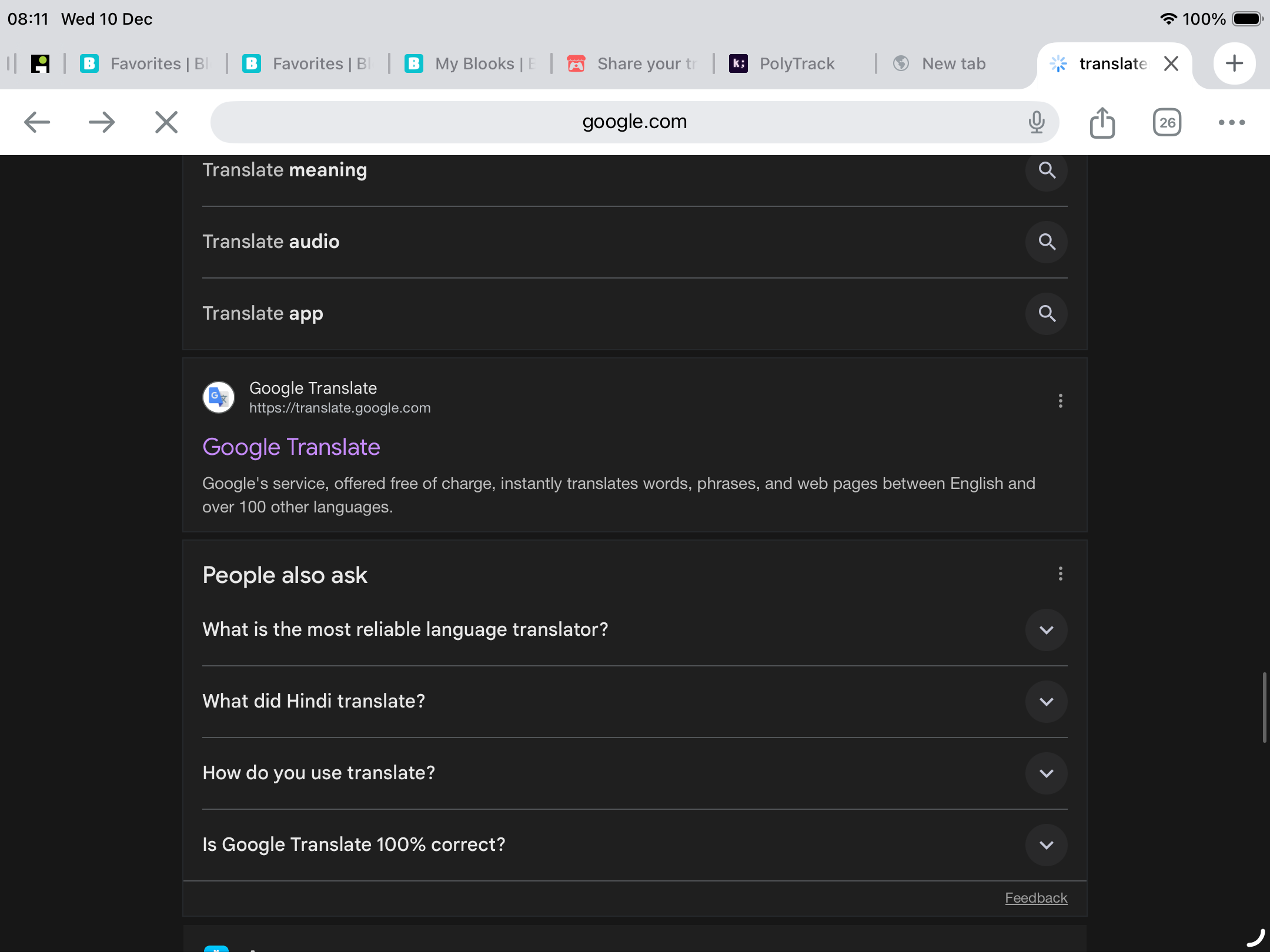Expand 'What did Hindi translate?' question

(1047, 702)
